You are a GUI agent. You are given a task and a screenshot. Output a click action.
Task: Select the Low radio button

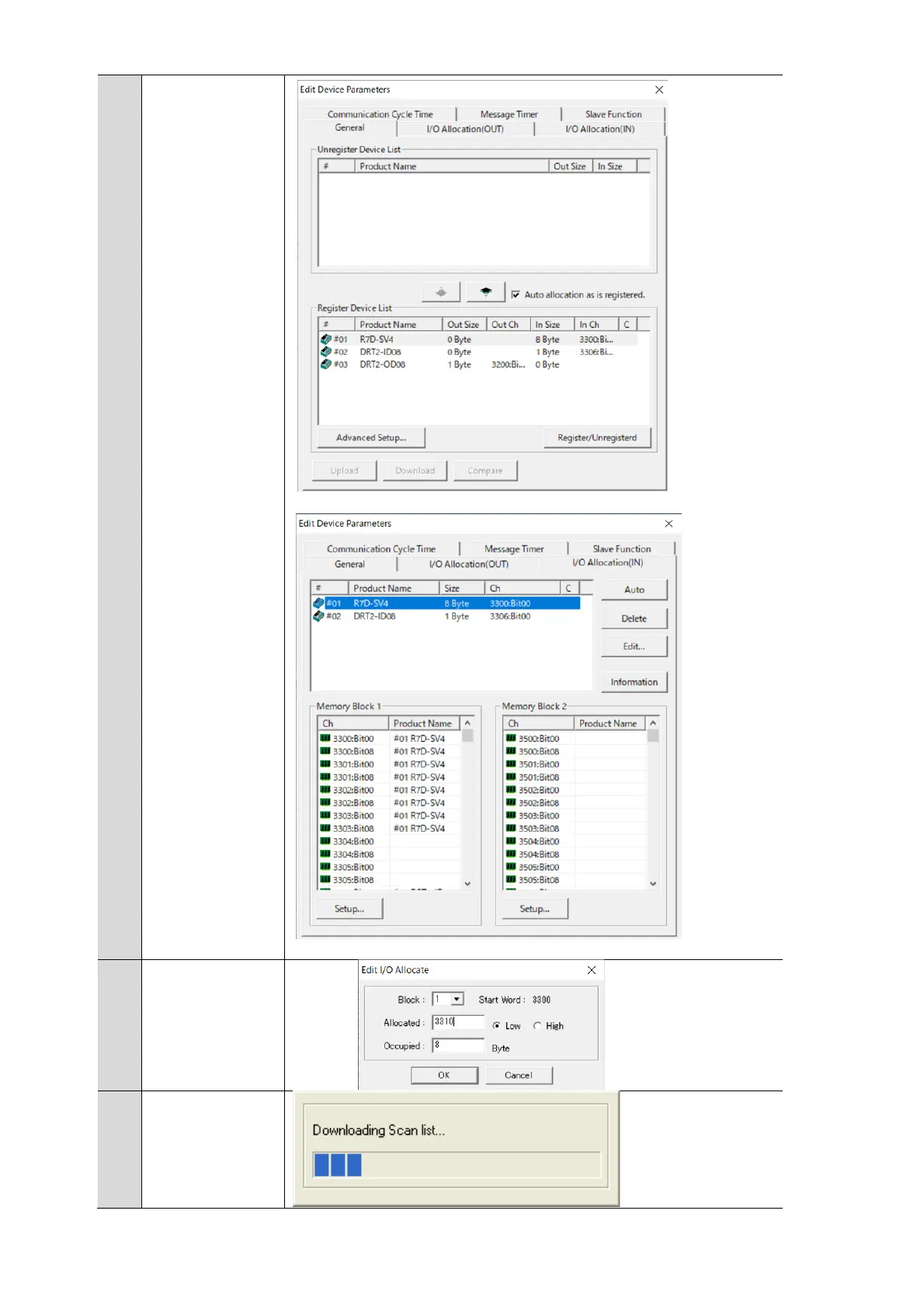tap(497, 1026)
